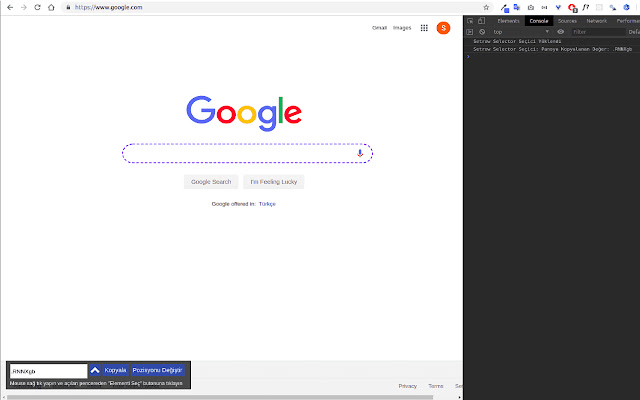Bookmark this page with the star icon

[486, 7]
